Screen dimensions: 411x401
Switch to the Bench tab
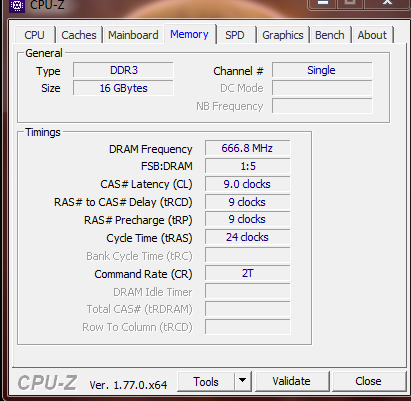click(330, 35)
